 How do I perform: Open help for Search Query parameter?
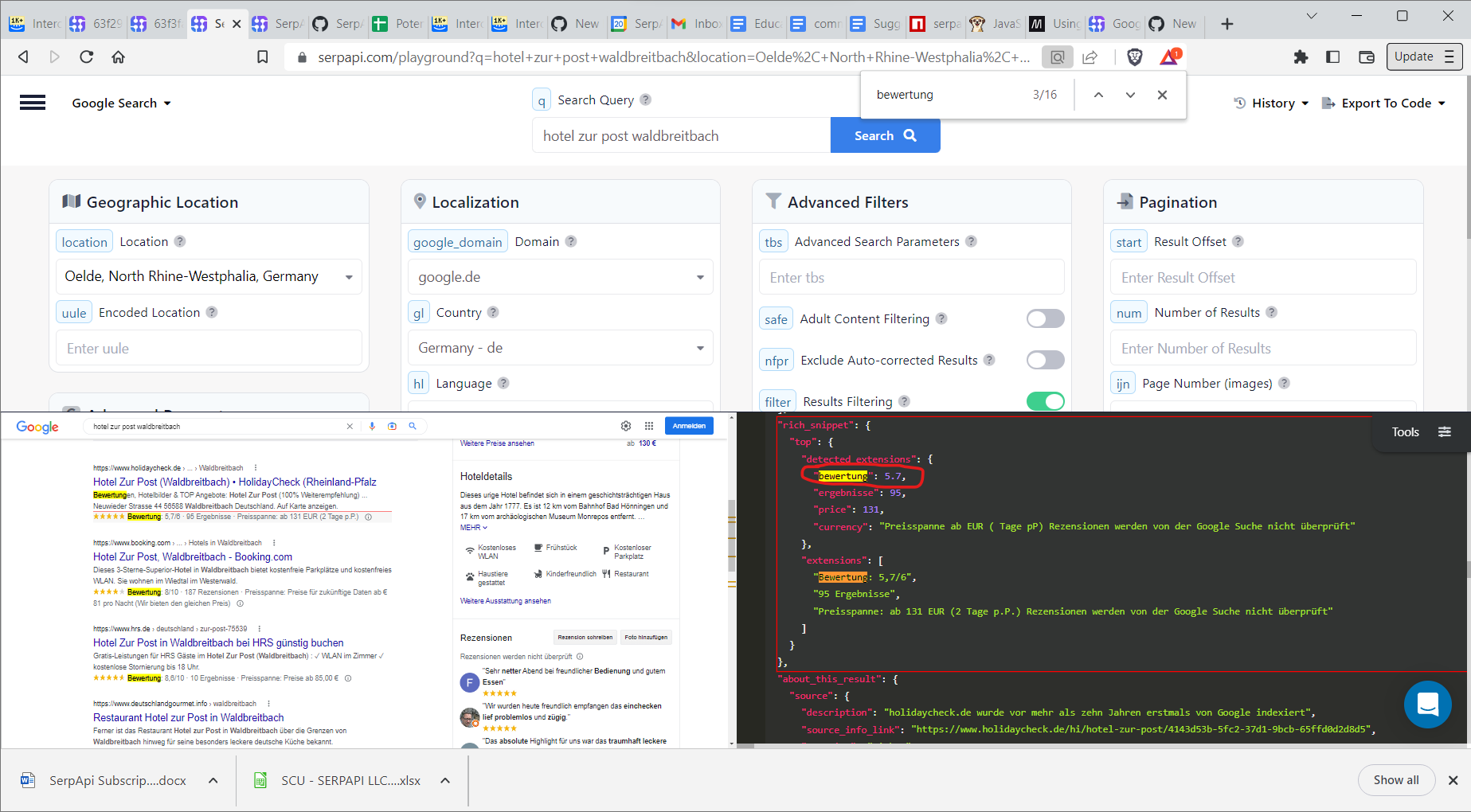646,100
